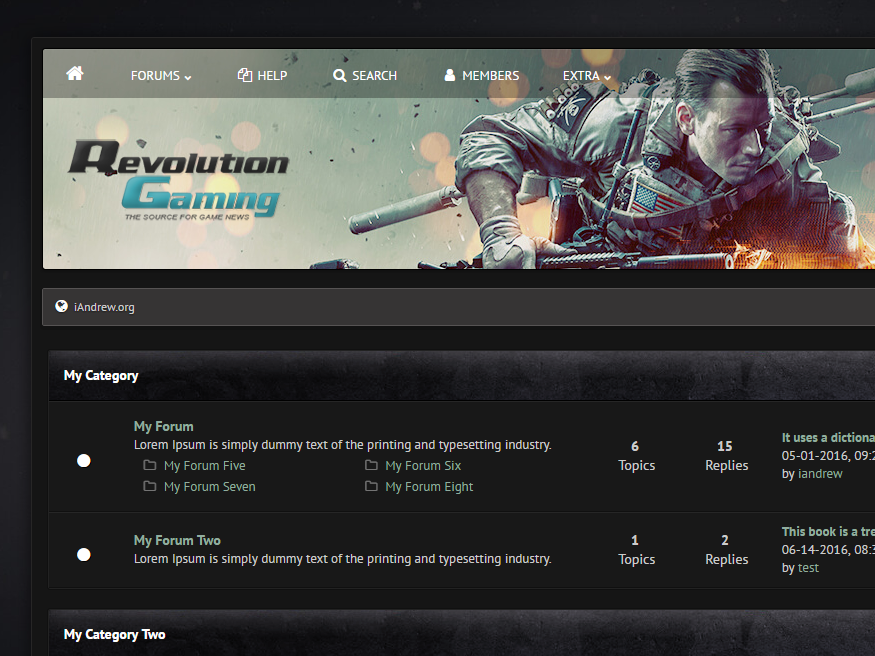Select the Search magnifier icon
Screen dimensions: 875x656
340,74
